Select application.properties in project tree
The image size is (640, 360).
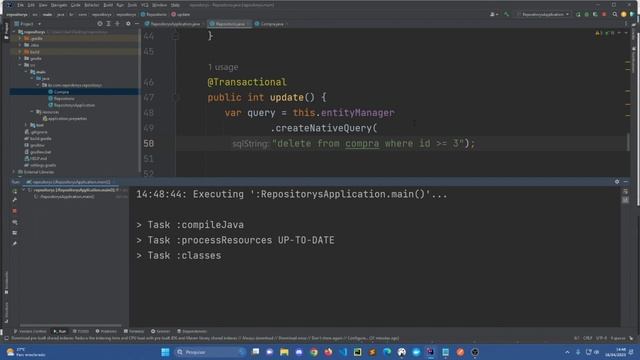coord(65,118)
